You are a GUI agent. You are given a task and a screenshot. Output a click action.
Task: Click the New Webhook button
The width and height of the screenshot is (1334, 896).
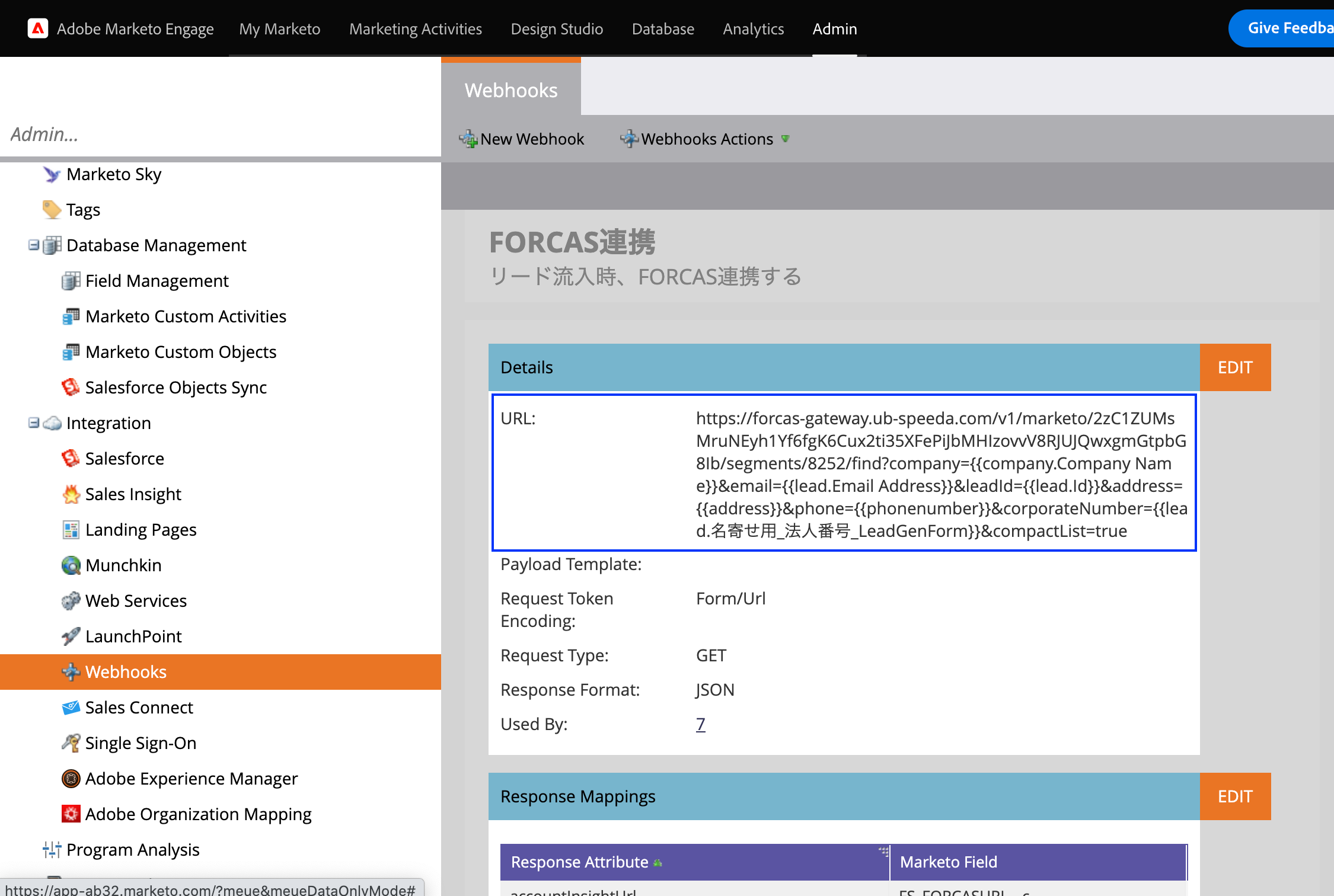click(x=522, y=139)
